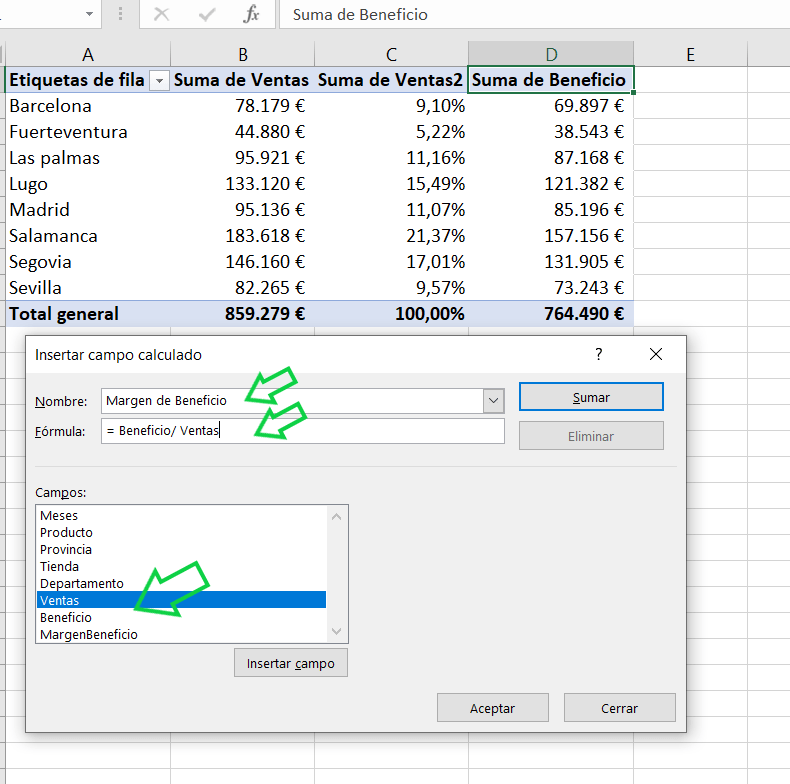This screenshot has width=790, height=784.
Task: Click cell showing 11,16% for Las palmas
Action: [391, 158]
